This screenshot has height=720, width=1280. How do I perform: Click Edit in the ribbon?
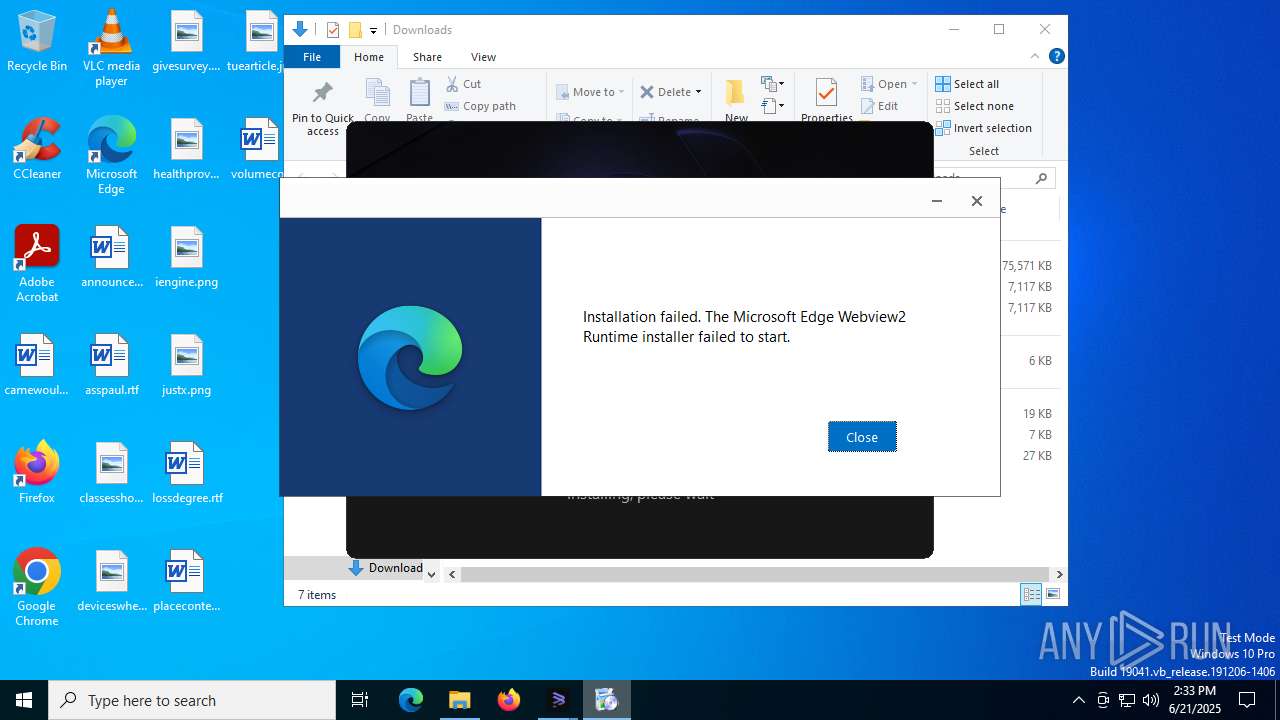(x=880, y=106)
